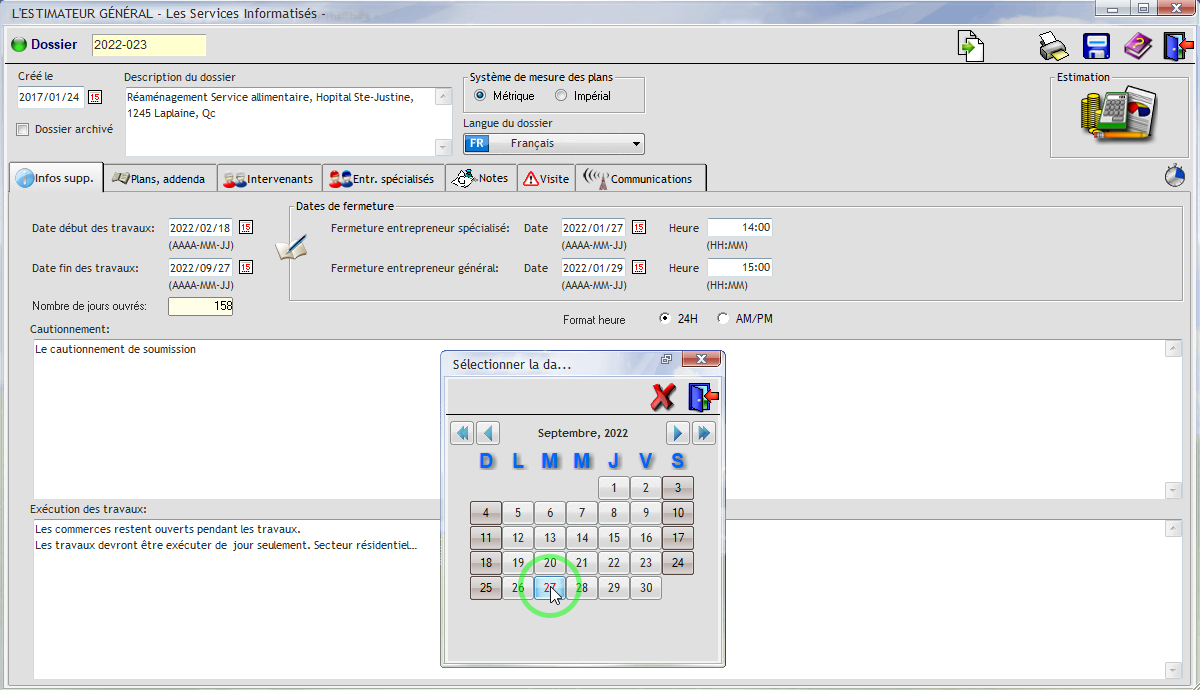The height and width of the screenshot is (690, 1200).
Task: Expand the Langue du dossier dropdown
Action: (636, 144)
